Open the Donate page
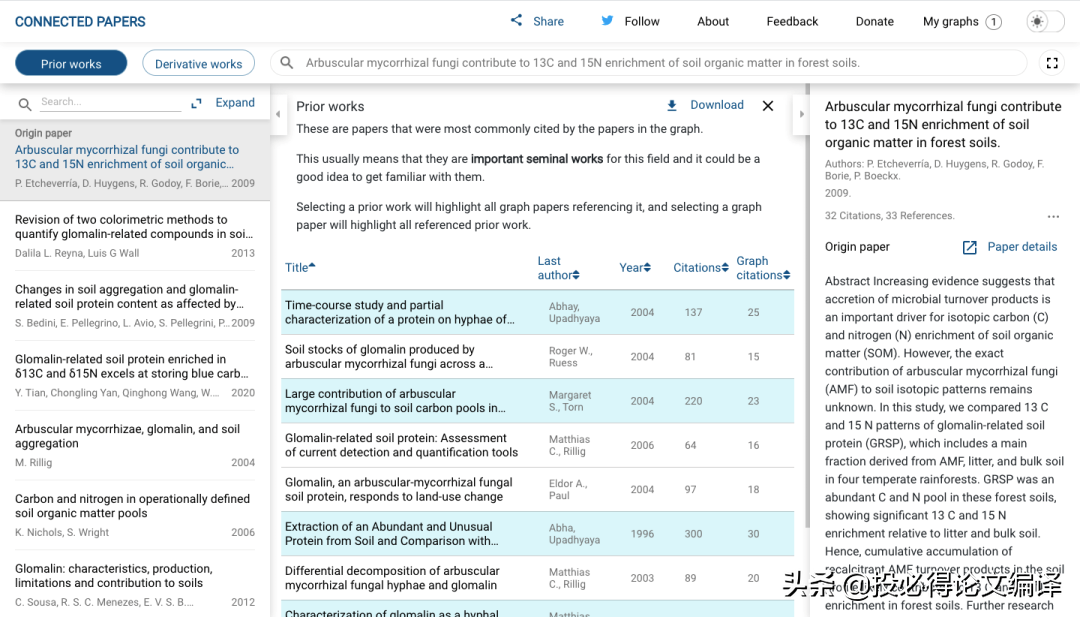The image size is (1080, 617). [875, 21]
